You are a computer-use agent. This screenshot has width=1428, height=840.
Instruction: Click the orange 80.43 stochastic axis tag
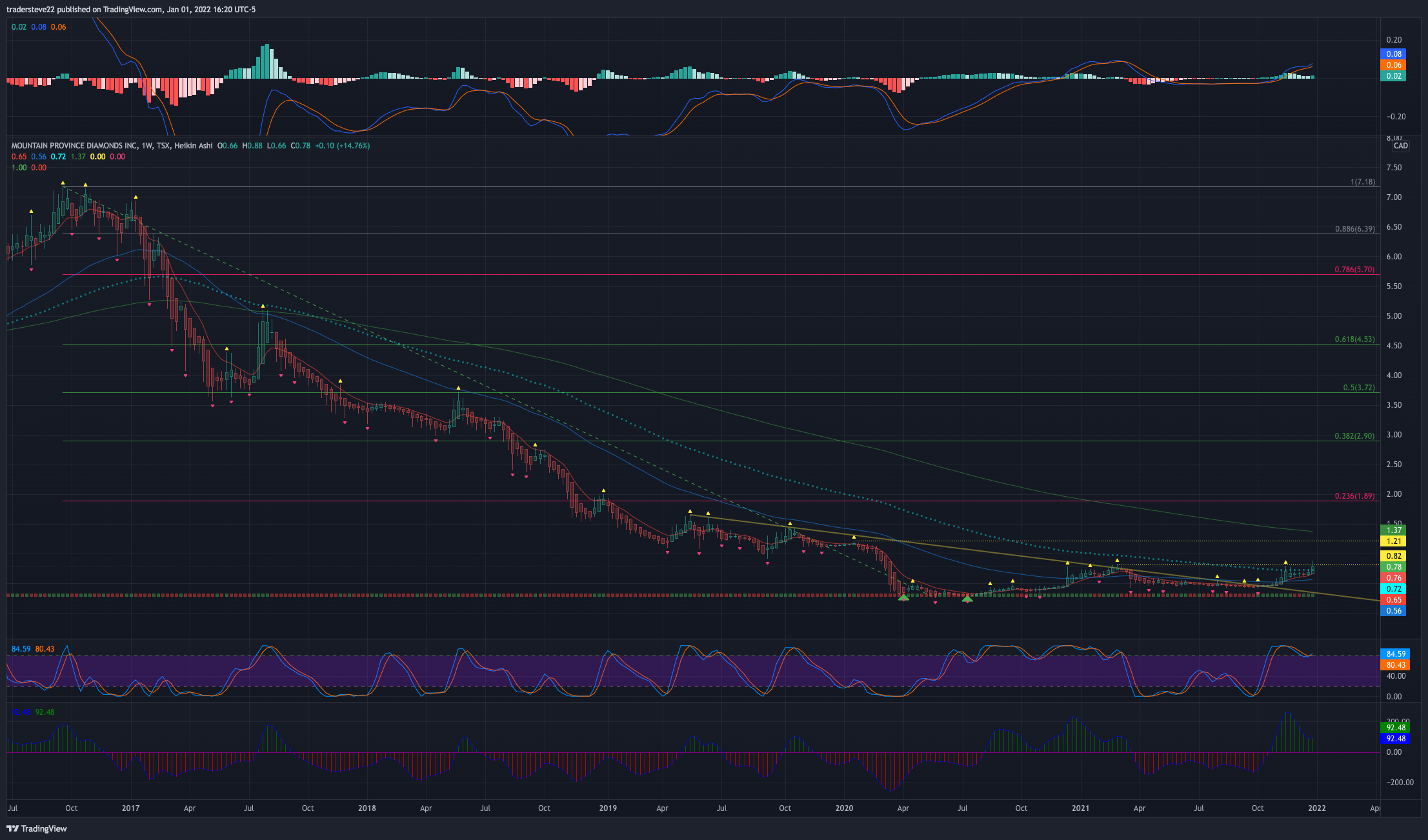[1395, 665]
